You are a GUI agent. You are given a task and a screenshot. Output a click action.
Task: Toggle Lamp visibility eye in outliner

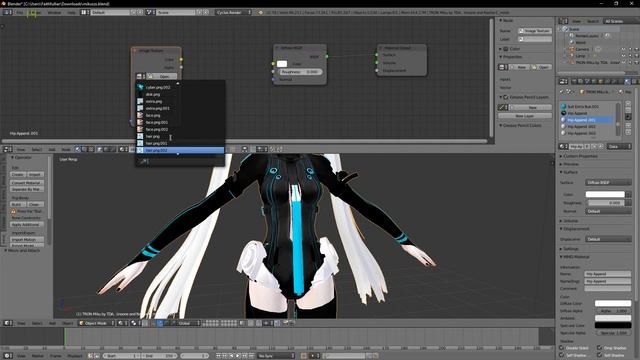pos(623,56)
